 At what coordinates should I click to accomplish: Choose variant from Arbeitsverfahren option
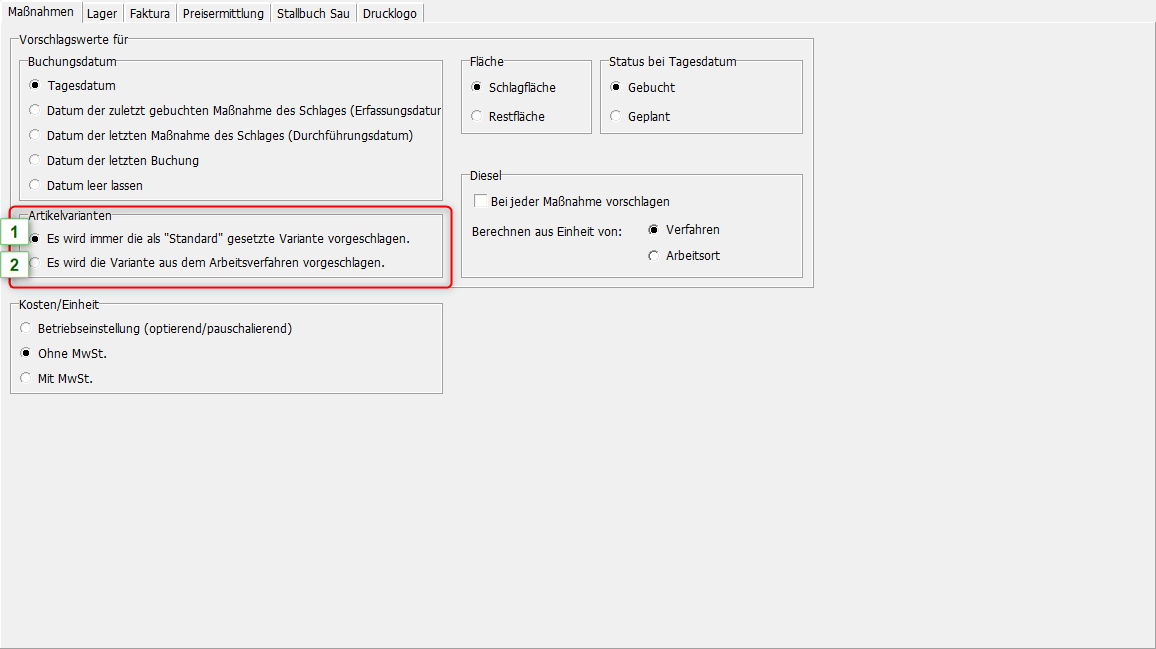pos(37,263)
